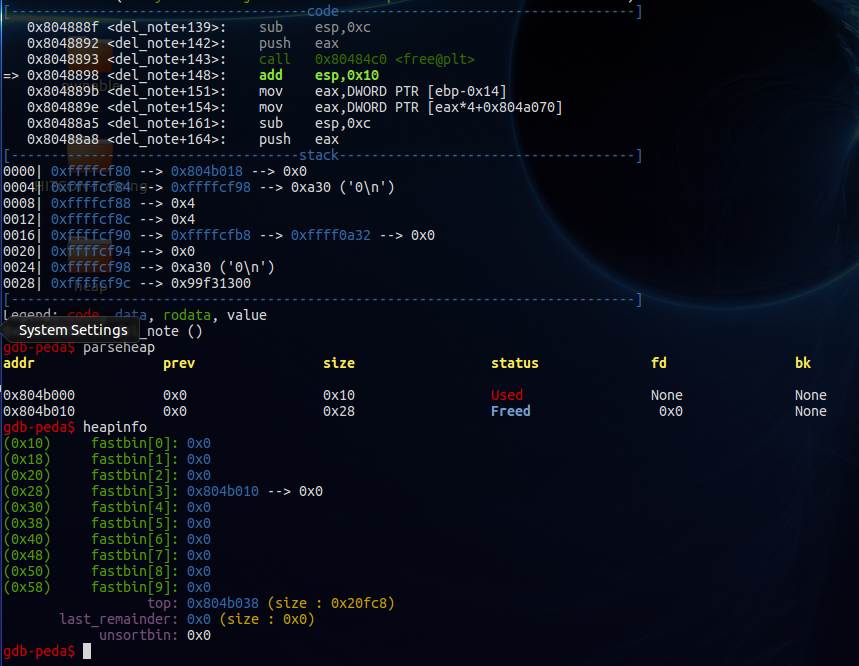This screenshot has height=666, width=859.
Task: Click stack value 0x99f31300 at offset 0028
Action: point(211,283)
